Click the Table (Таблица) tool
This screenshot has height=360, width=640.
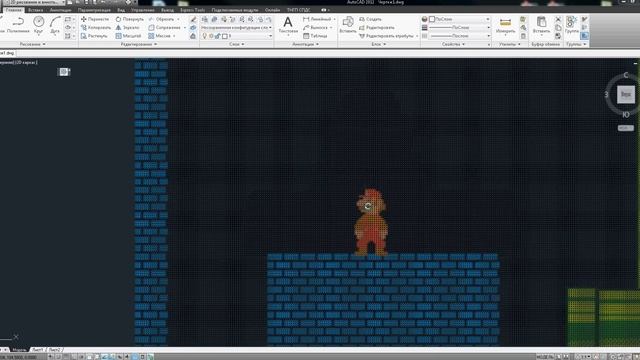[315, 36]
